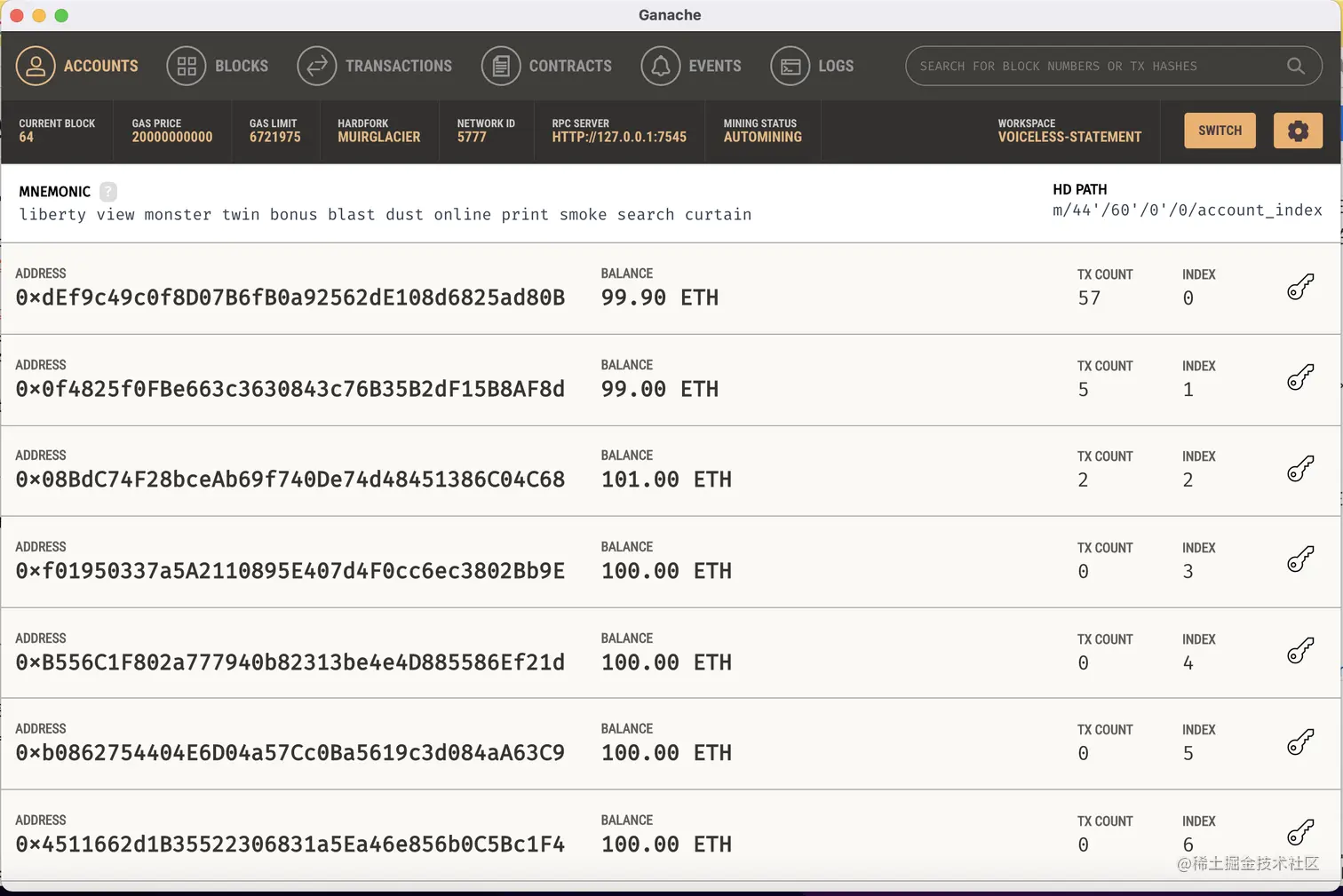Click the Logs terminal icon
Viewport: 1343px width, 896px height.
coord(791,66)
